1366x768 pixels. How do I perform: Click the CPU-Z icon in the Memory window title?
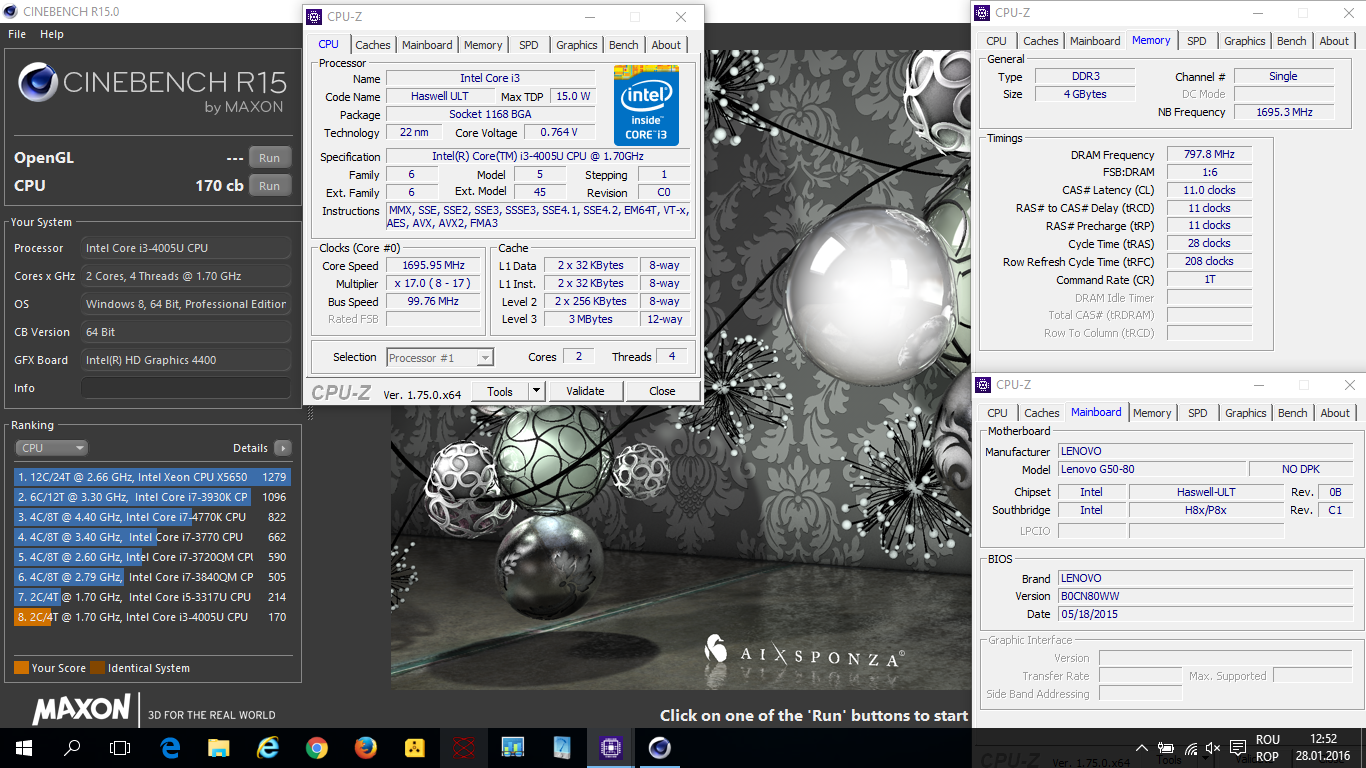point(983,13)
